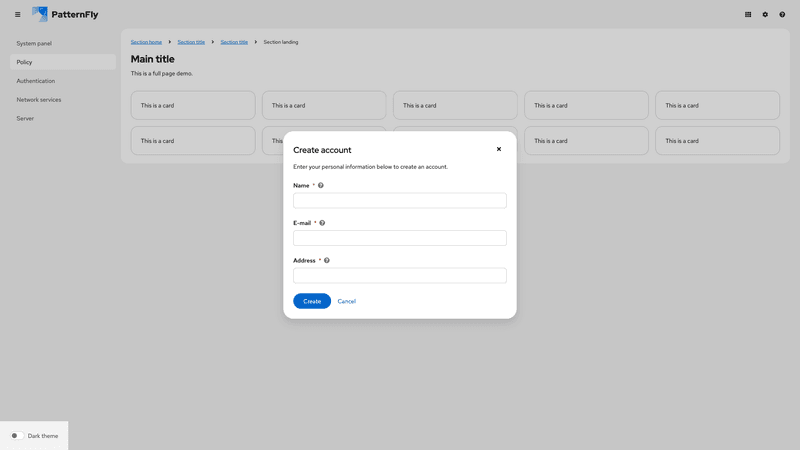Open Authentication in sidebar

click(x=36, y=81)
